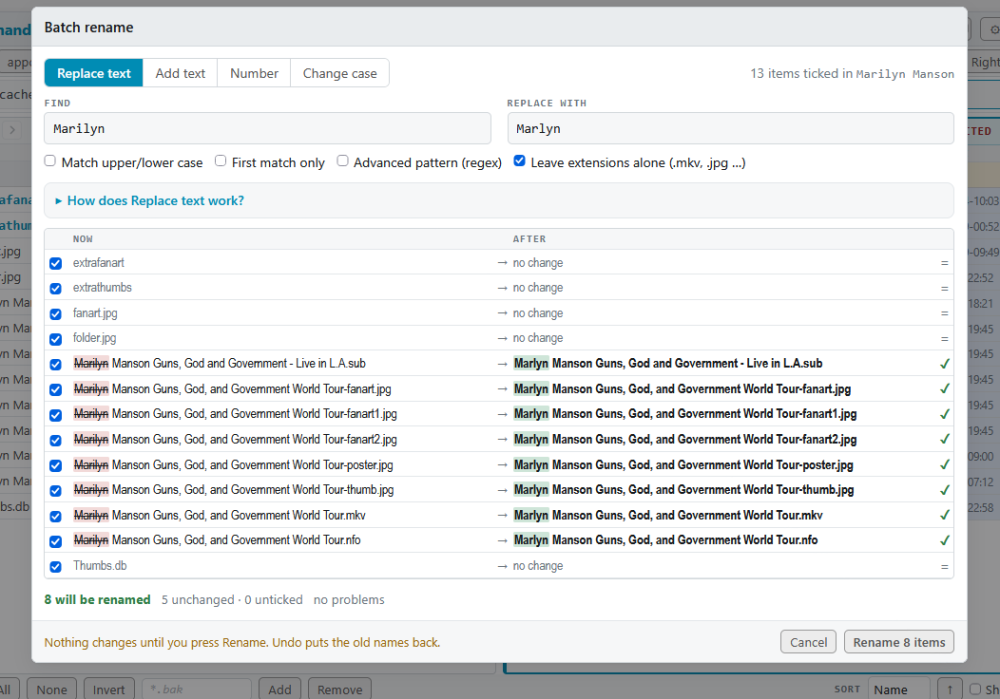
Task: Untick the World Tour.mkv row checkbox
Action: 55,516
